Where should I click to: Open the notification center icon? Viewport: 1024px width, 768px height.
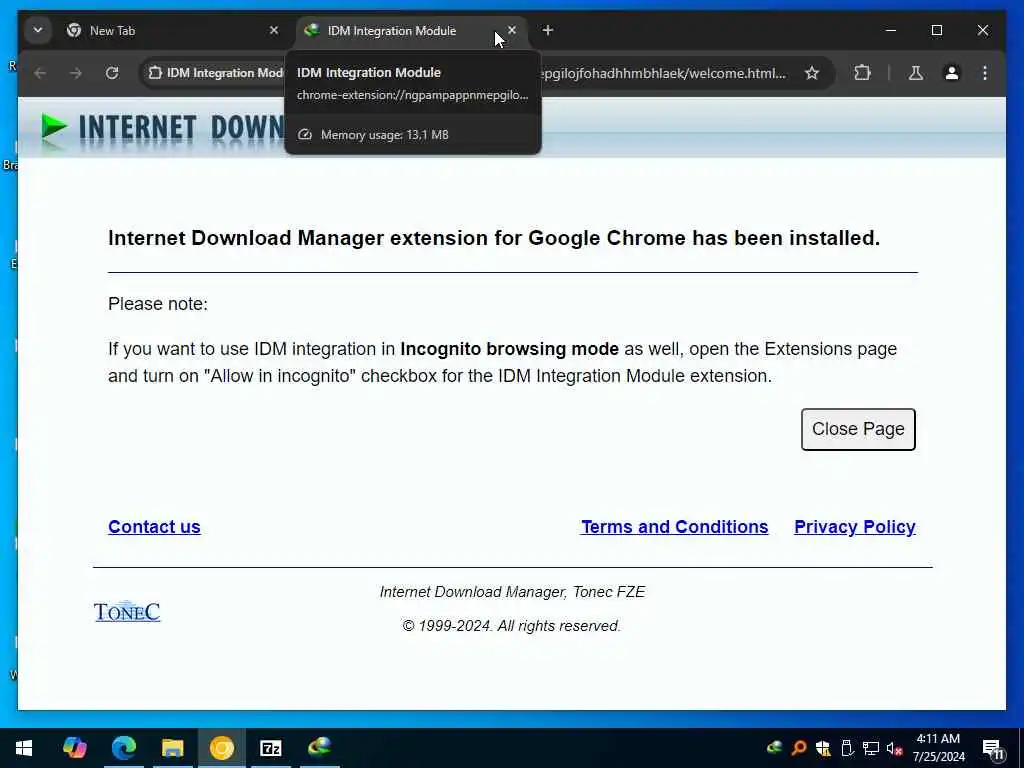[x=993, y=749]
